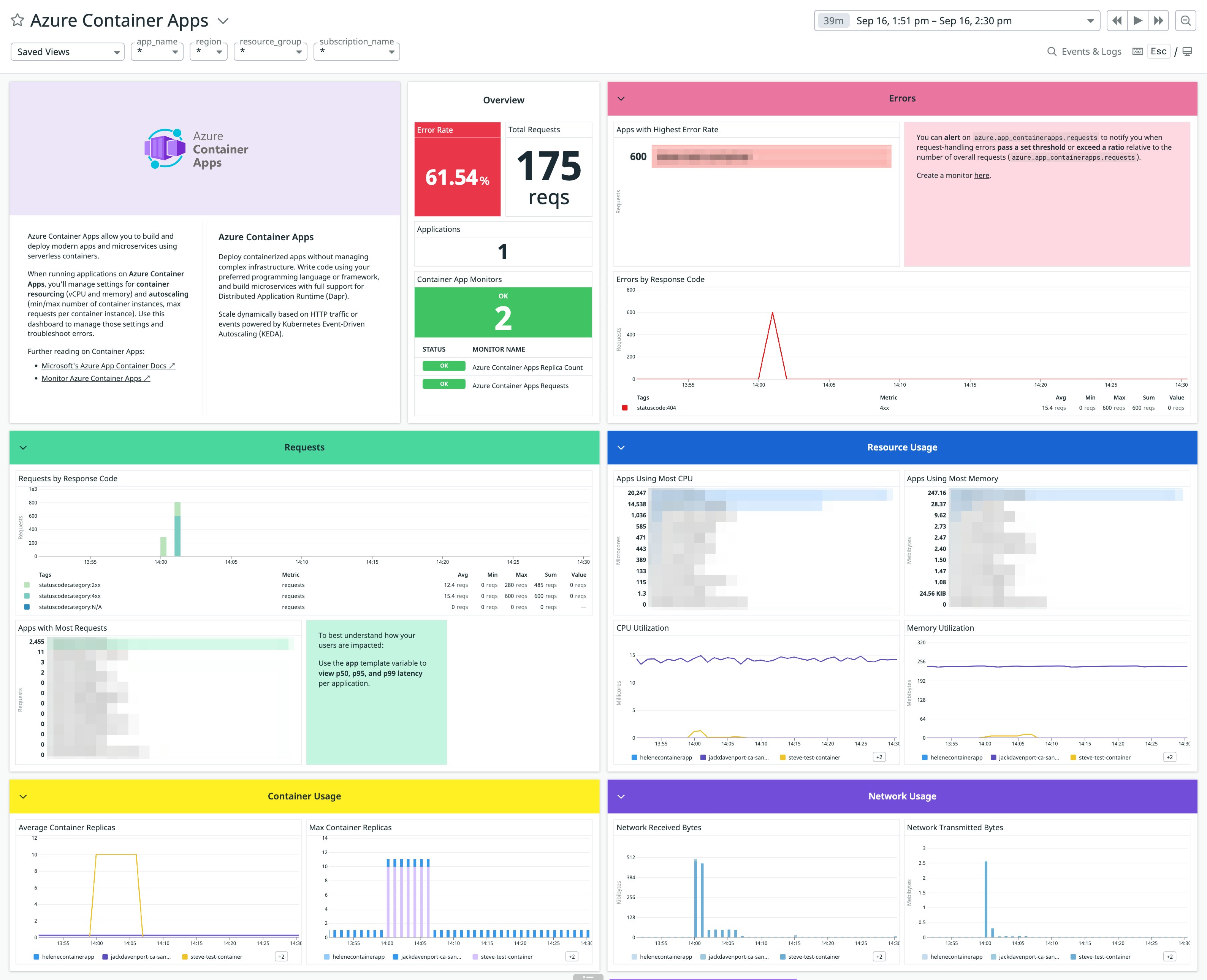Viewport: 1207px width, 980px height.
Task: Click the time range field showing Sep 16 times
Action: coord(934,20)
